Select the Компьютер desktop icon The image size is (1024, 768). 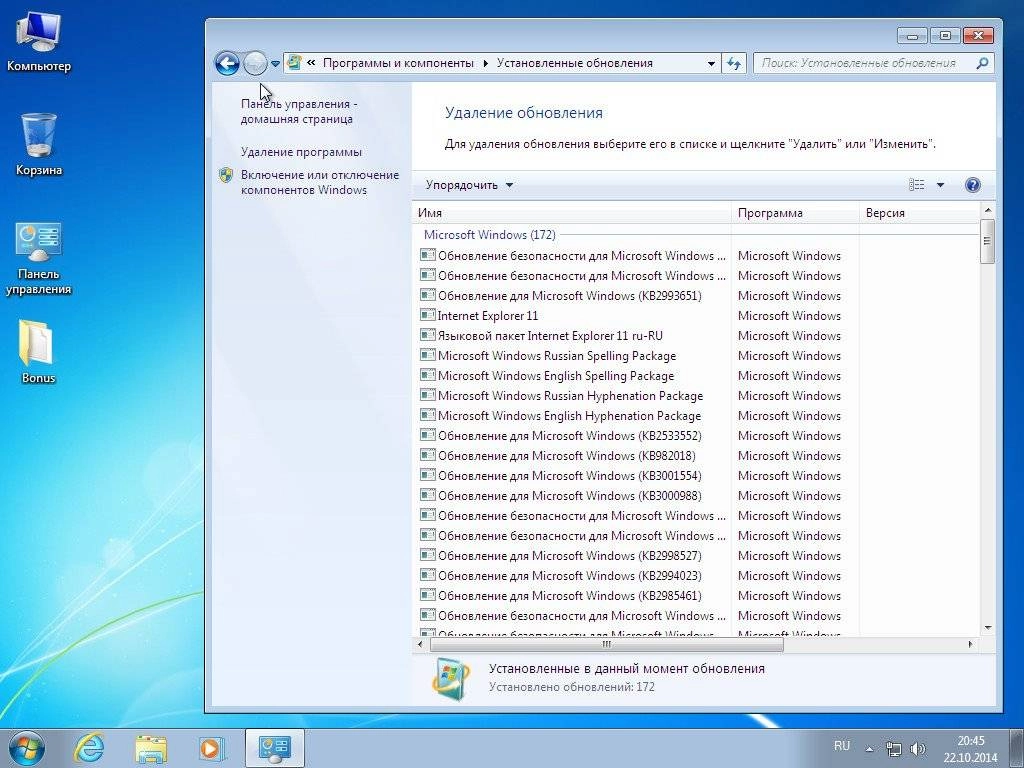click(39, 42)
